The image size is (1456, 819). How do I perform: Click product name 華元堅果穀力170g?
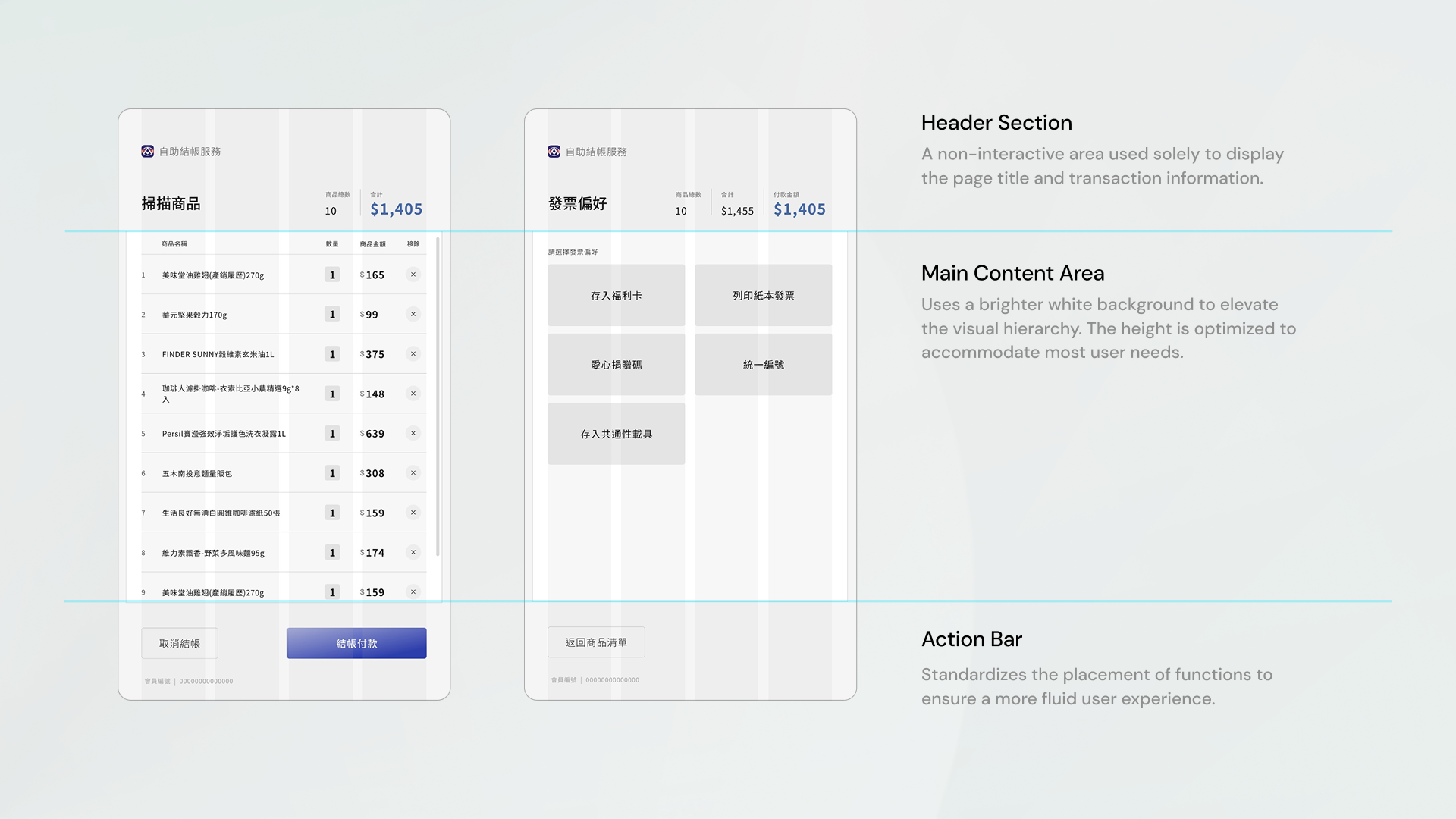(x=194, y=315)
